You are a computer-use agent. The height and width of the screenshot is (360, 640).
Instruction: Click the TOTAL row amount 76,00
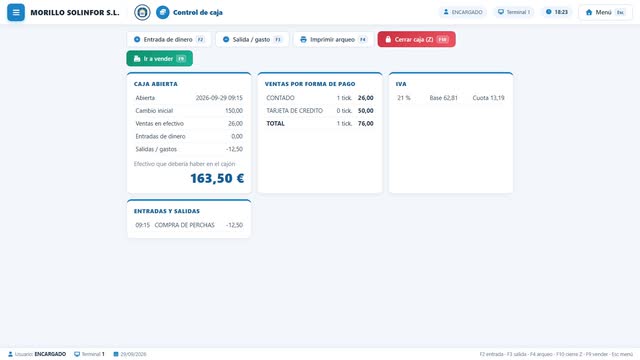point(366,123)
